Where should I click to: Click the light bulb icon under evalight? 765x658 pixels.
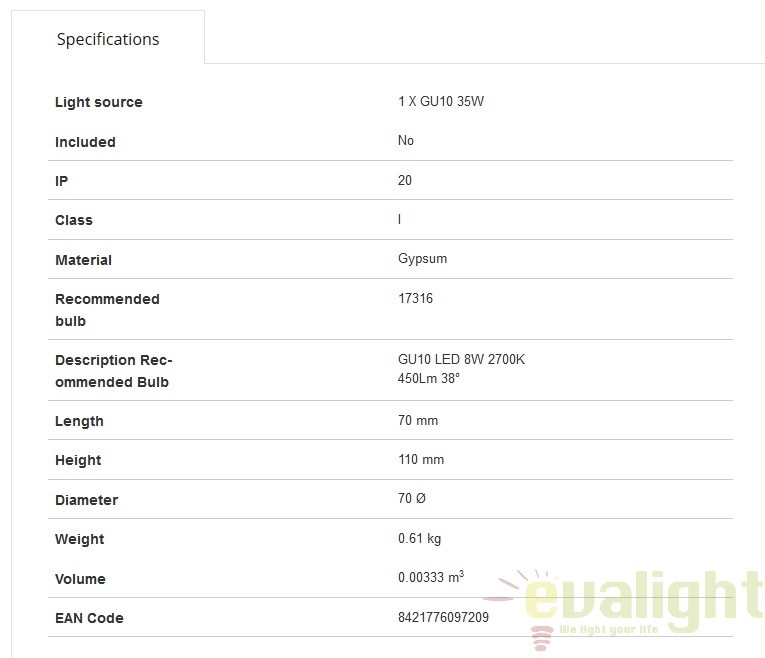click(x=541, y=638)
